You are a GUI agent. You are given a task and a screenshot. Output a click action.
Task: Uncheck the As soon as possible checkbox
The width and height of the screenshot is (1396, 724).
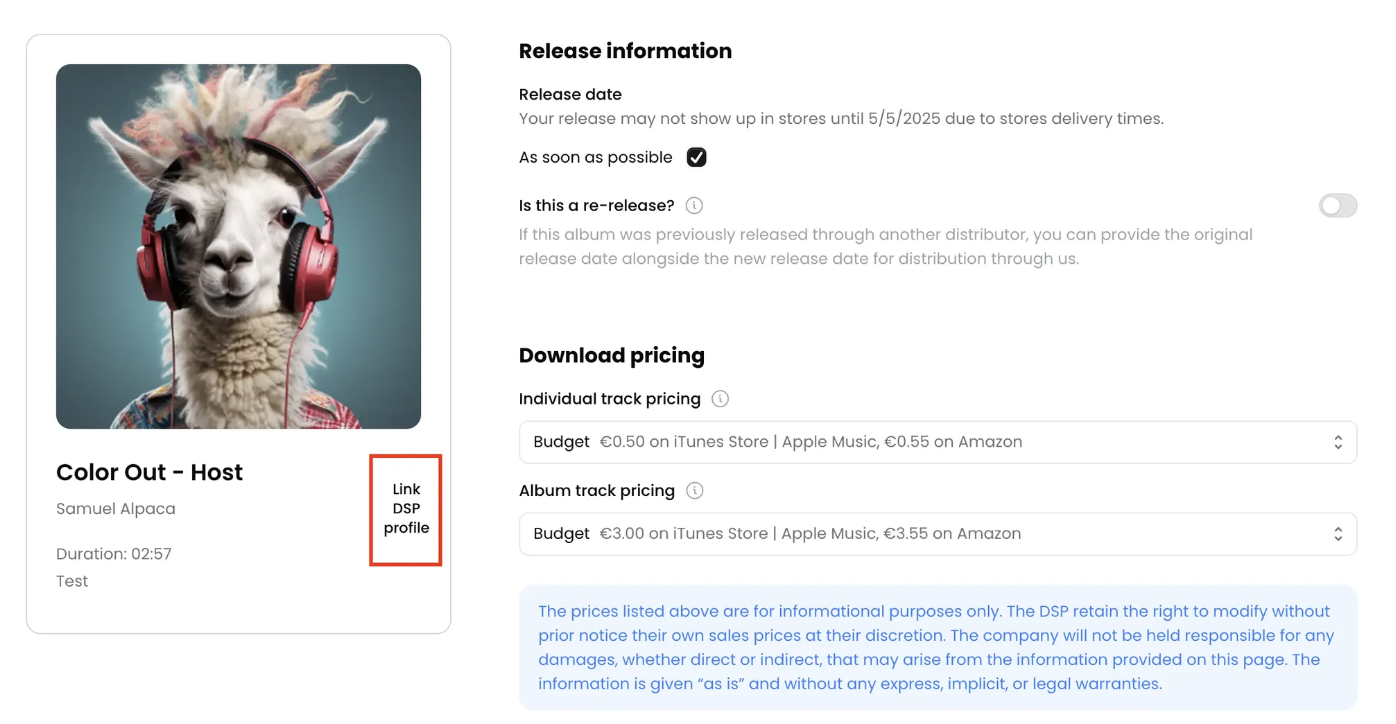tap(697, 157)
